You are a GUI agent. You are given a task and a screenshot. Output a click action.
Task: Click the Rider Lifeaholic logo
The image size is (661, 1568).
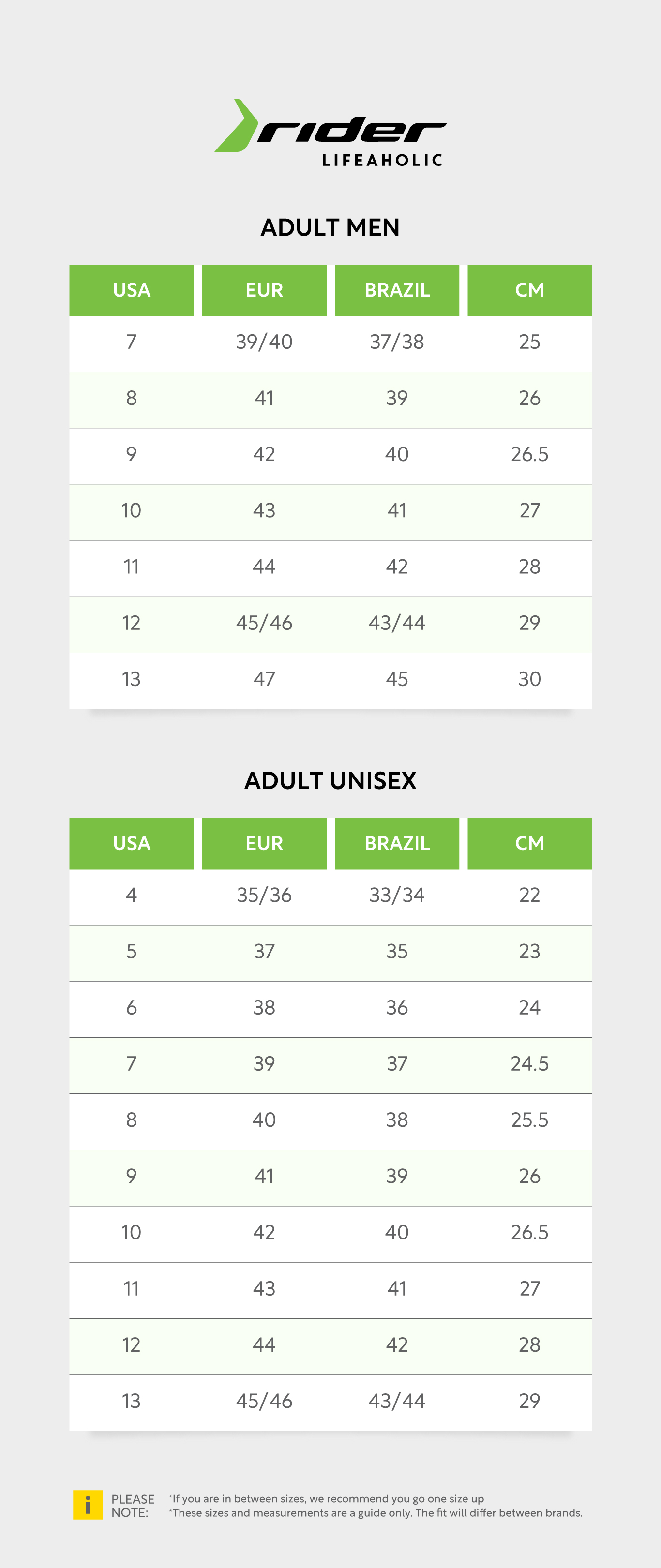point(330,133)
